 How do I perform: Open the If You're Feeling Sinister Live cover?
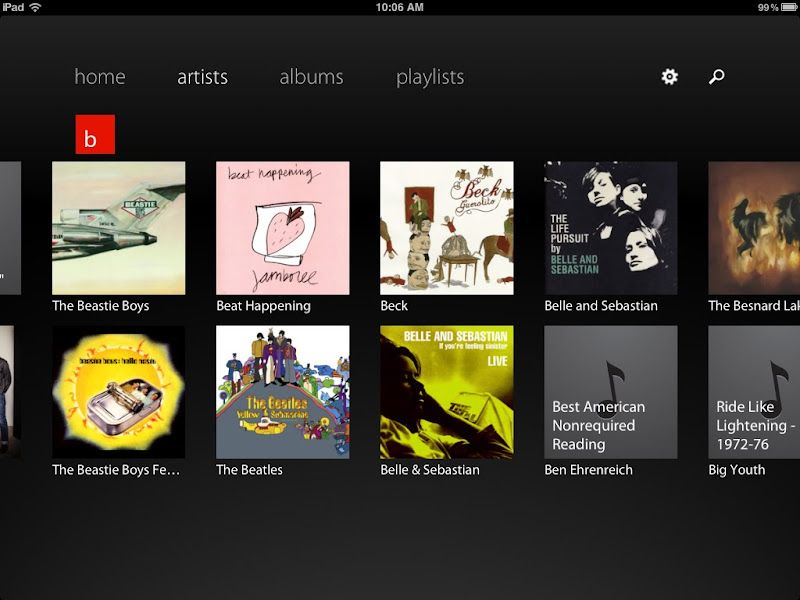click(x=447, y=392)
